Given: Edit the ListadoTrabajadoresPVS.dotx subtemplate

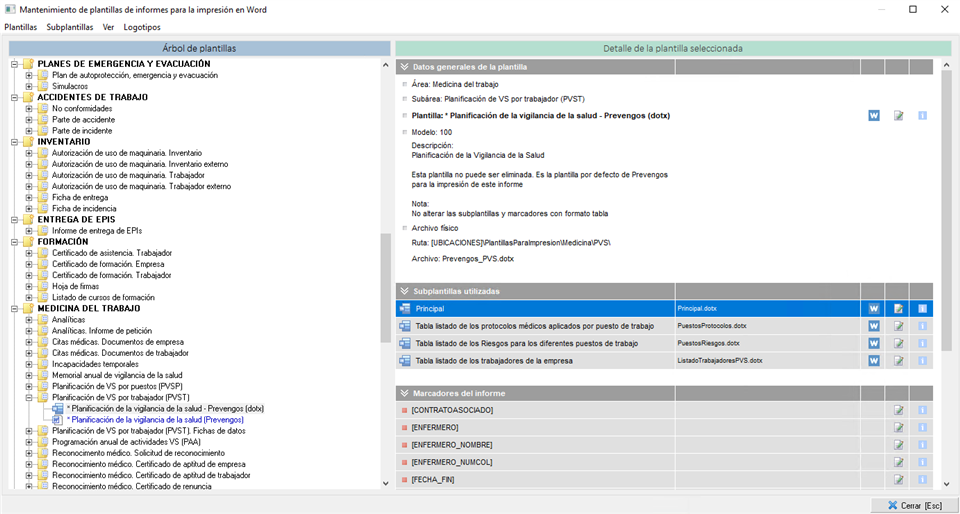Looking at the screenshot, I should pyautogui.click(x=898, y=361).
